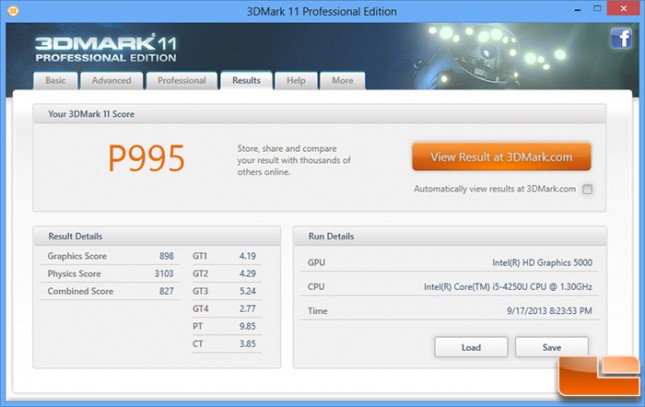Click the 3DMark app icon in title bar
The image size is (645, 407).
(13, 11)
